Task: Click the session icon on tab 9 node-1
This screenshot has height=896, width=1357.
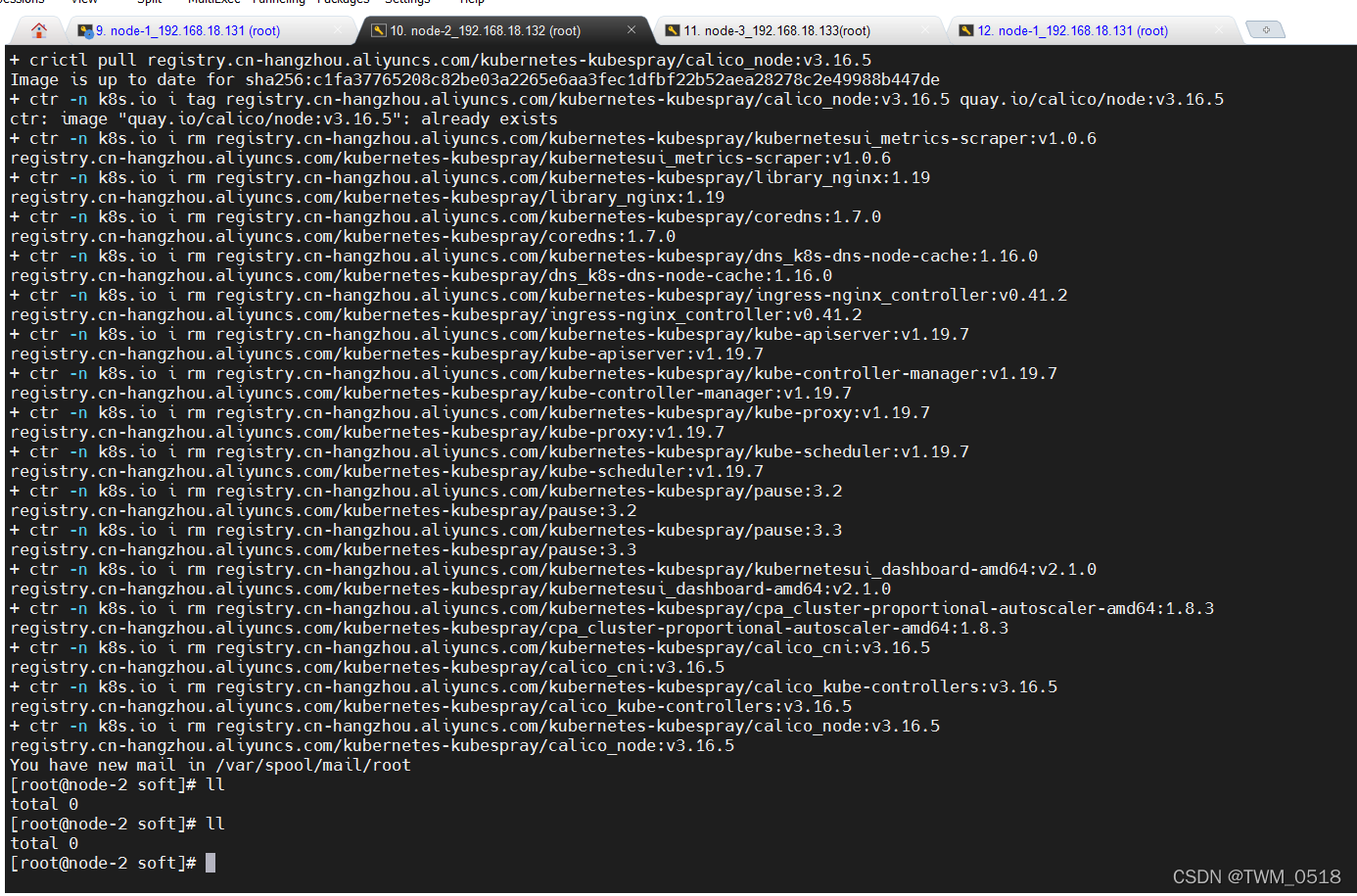Action: click(x=85, y=30)
